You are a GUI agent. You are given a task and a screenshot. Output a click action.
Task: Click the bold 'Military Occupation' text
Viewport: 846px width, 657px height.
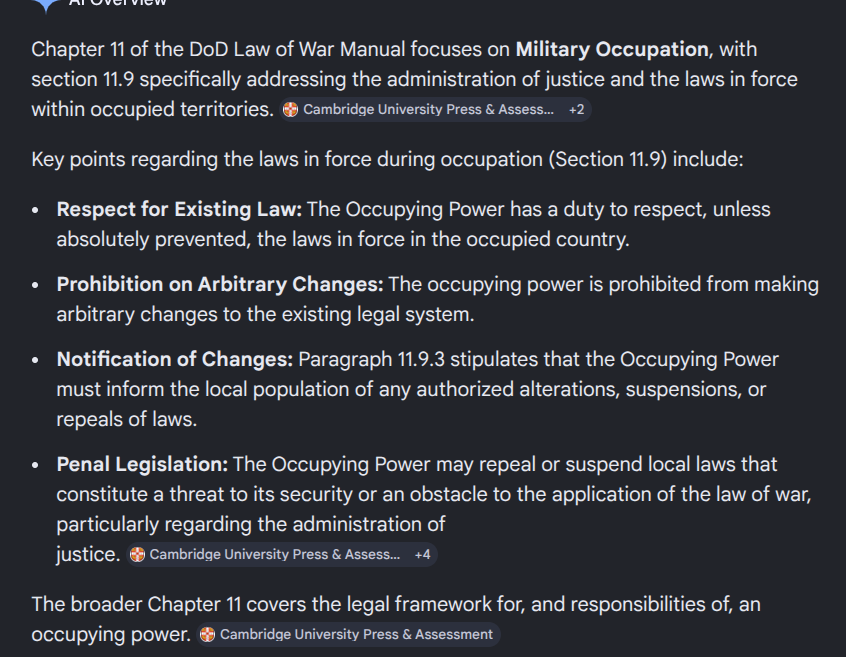coord(612,50)
